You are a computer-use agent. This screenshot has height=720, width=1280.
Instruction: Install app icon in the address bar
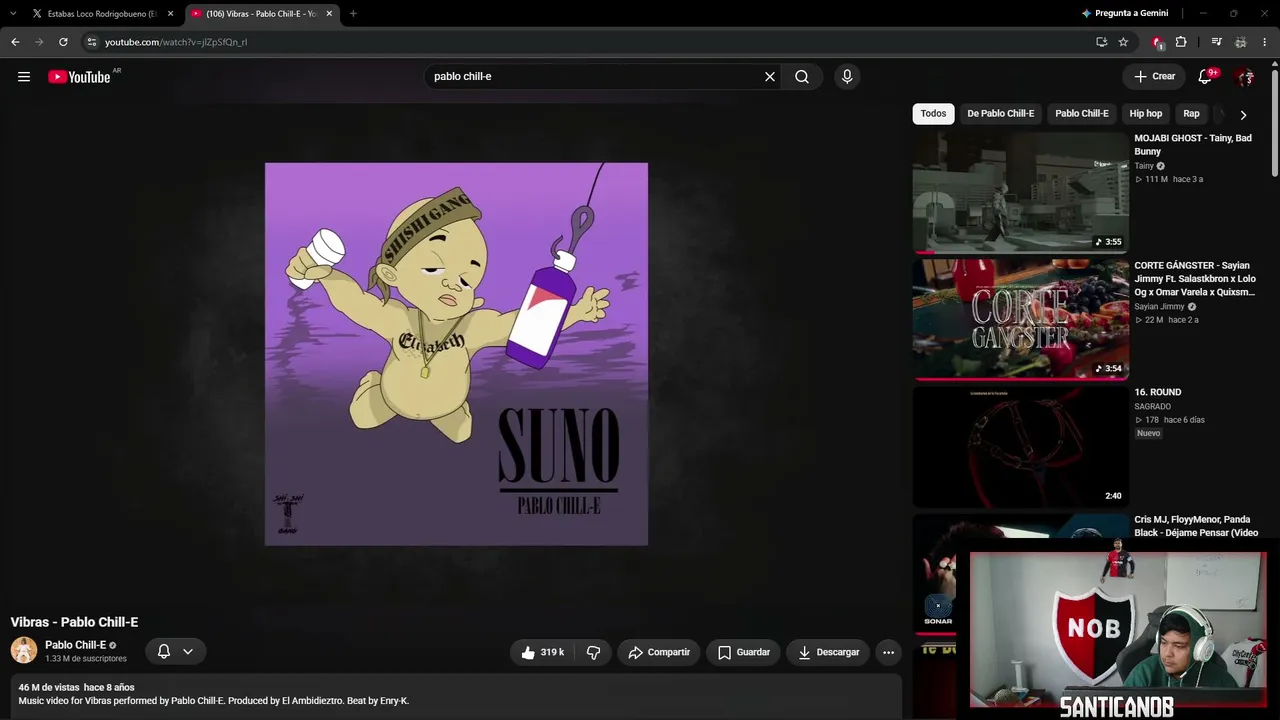1101,42
